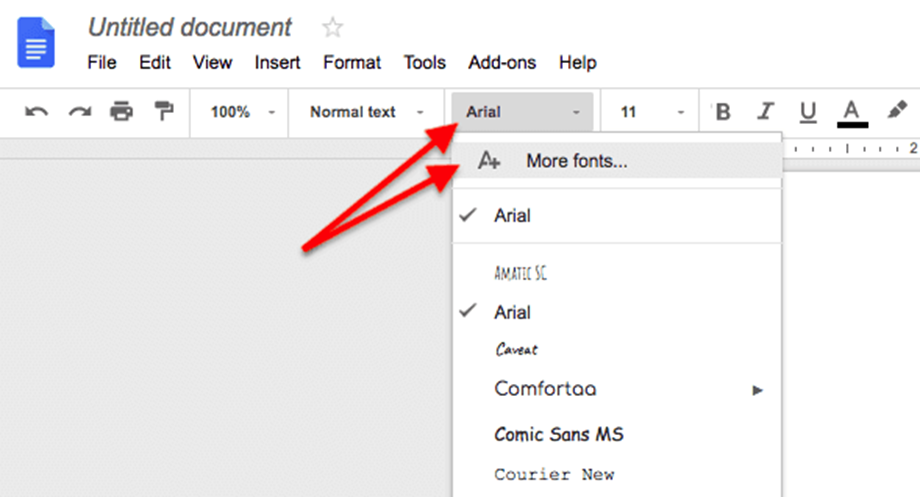Print the document with printer icon
Viewport: 920px width, 497px height.
(121, 111)
